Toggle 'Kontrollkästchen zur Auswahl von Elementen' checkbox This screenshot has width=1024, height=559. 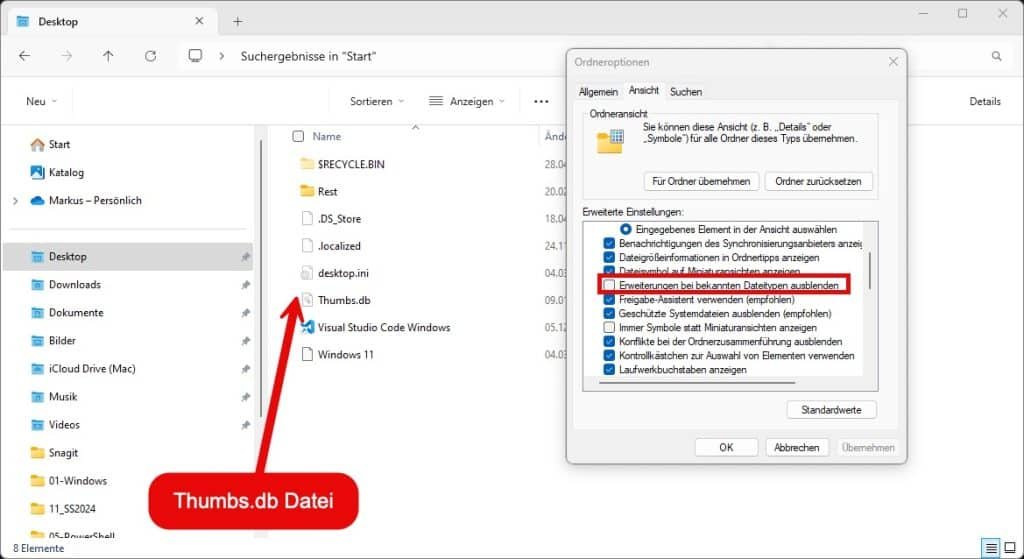(609, 355)
